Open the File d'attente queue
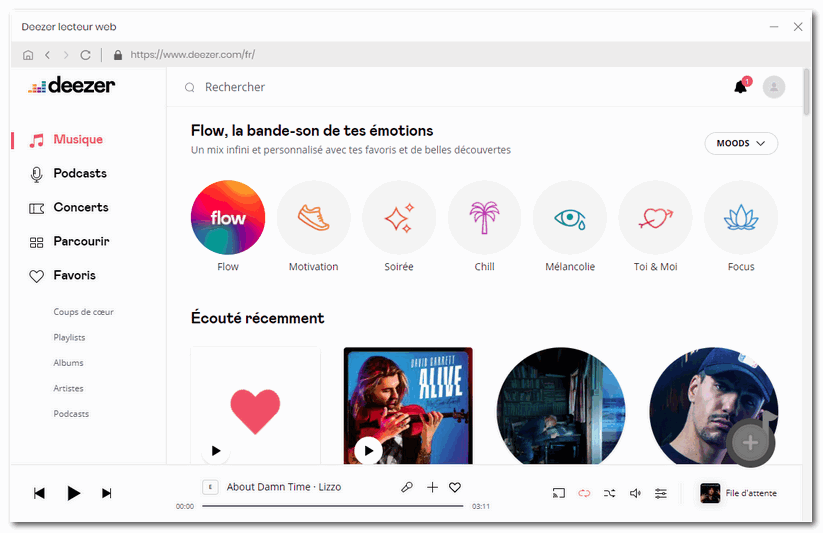The image size is (823, 533). coord(738,493)
